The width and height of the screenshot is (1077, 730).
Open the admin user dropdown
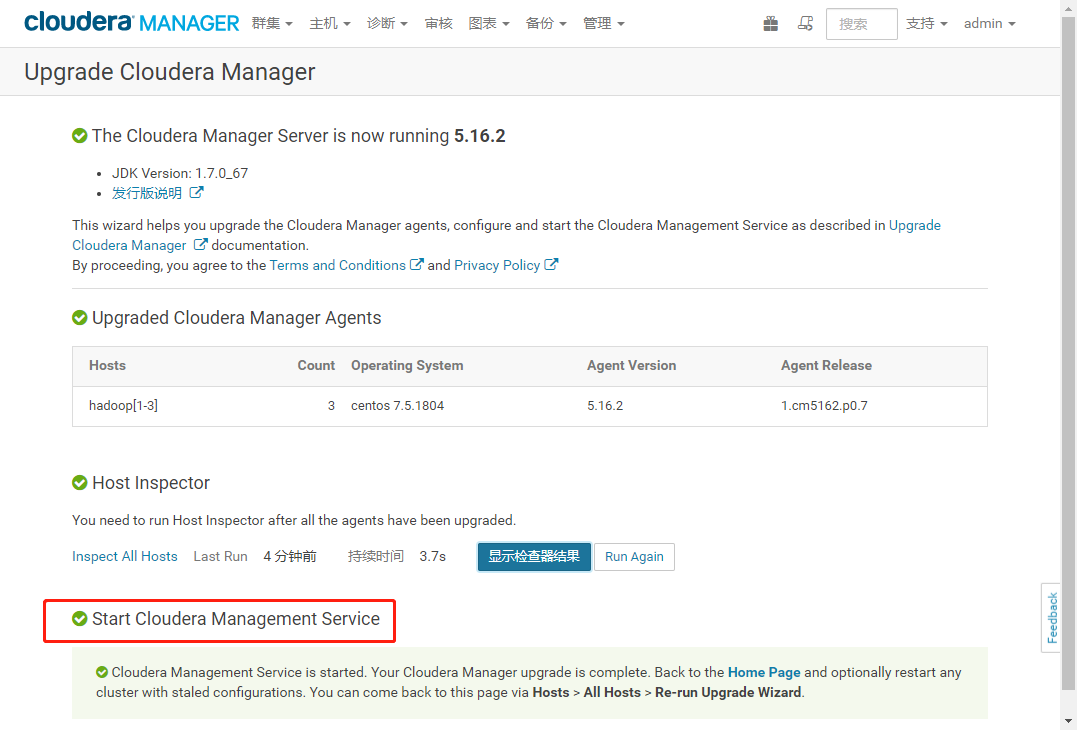990,23
